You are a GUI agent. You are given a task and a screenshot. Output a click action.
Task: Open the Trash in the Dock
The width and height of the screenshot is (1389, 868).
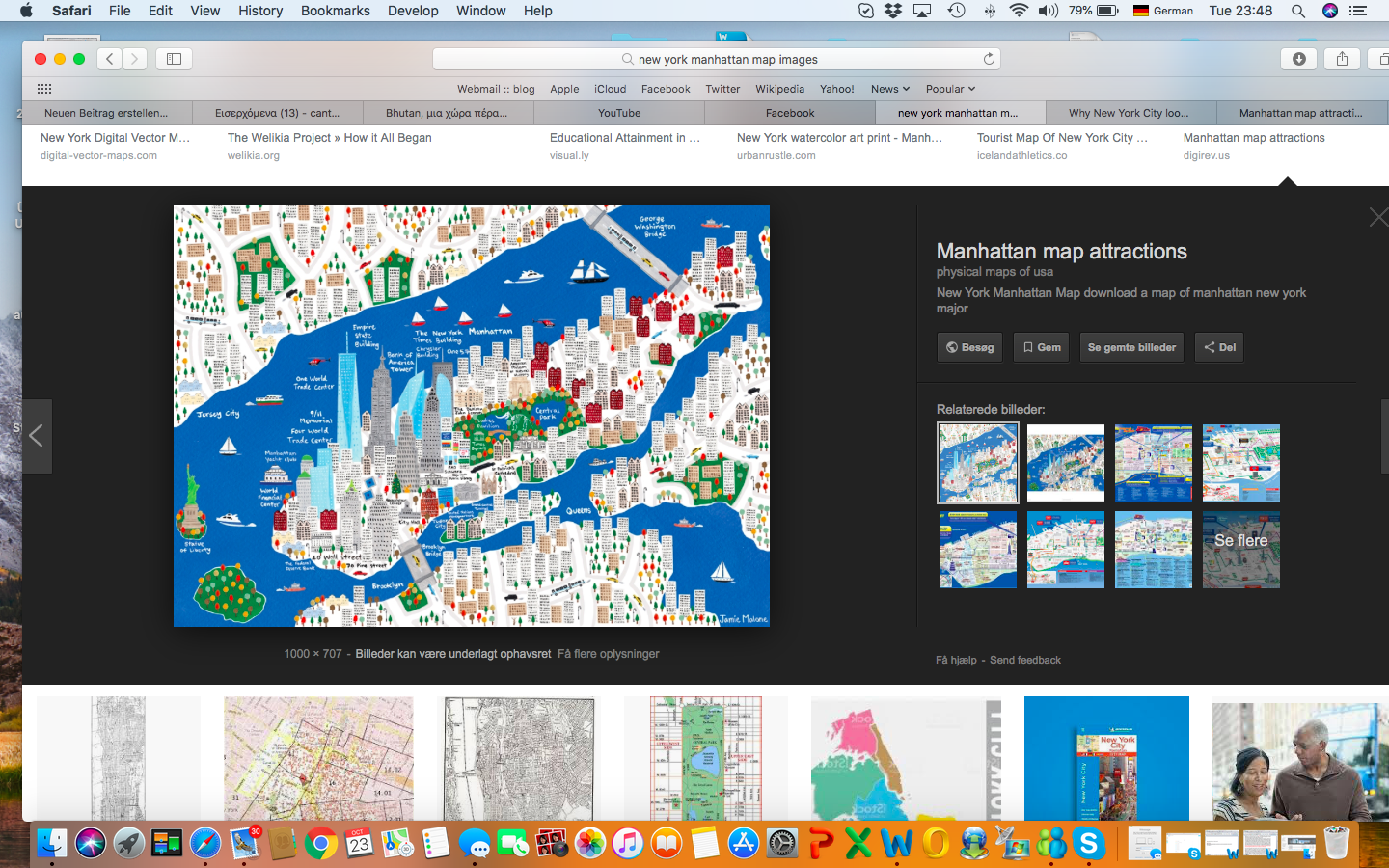1337,844
